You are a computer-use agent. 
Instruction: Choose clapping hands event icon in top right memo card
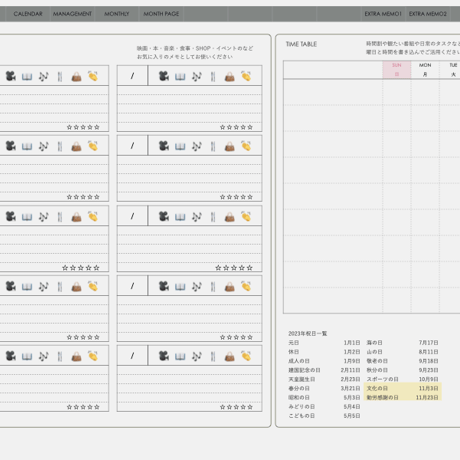[x=246, y=76]
